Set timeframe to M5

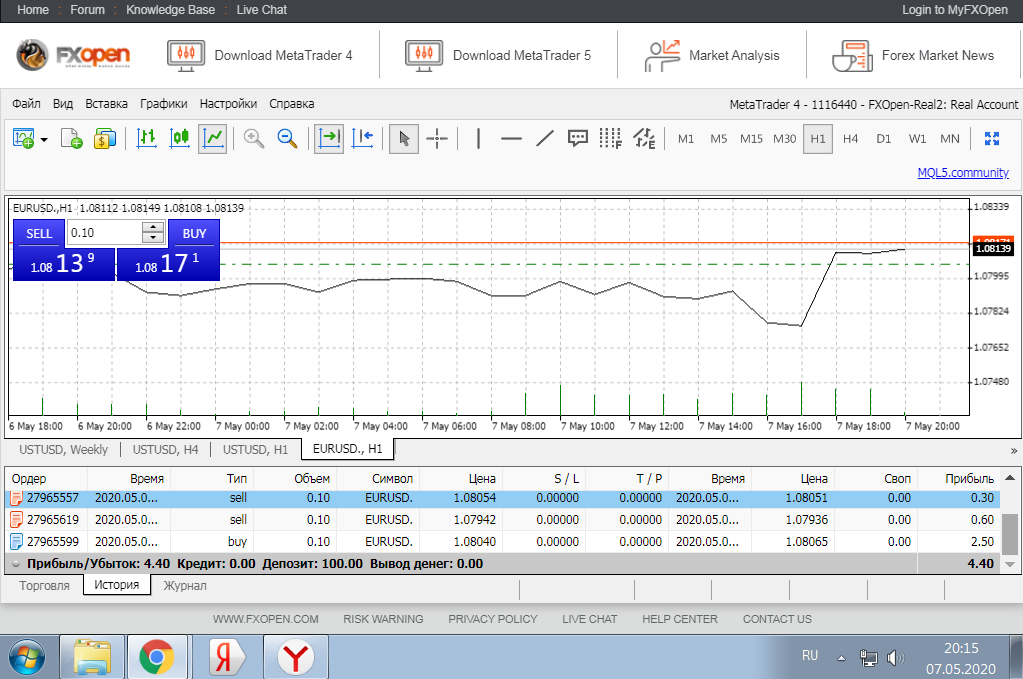(x=718, y=138)
